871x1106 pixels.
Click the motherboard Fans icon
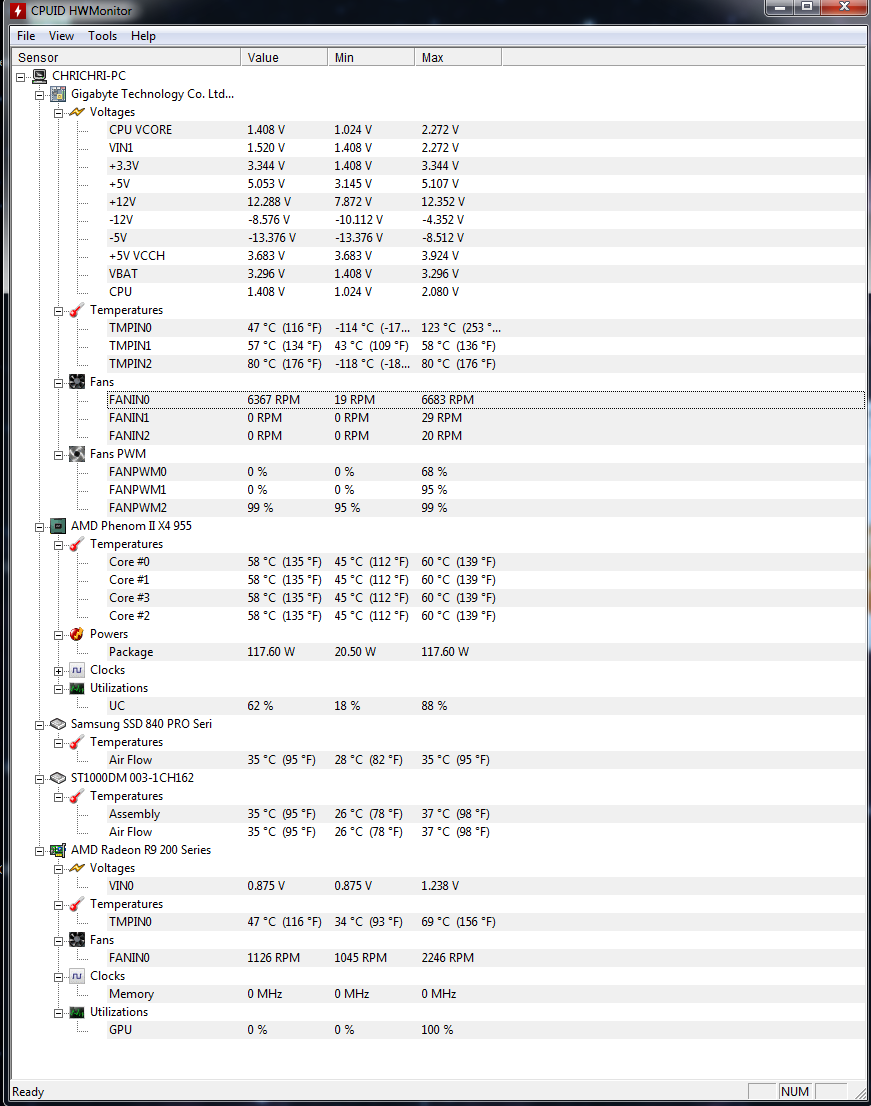77,382
